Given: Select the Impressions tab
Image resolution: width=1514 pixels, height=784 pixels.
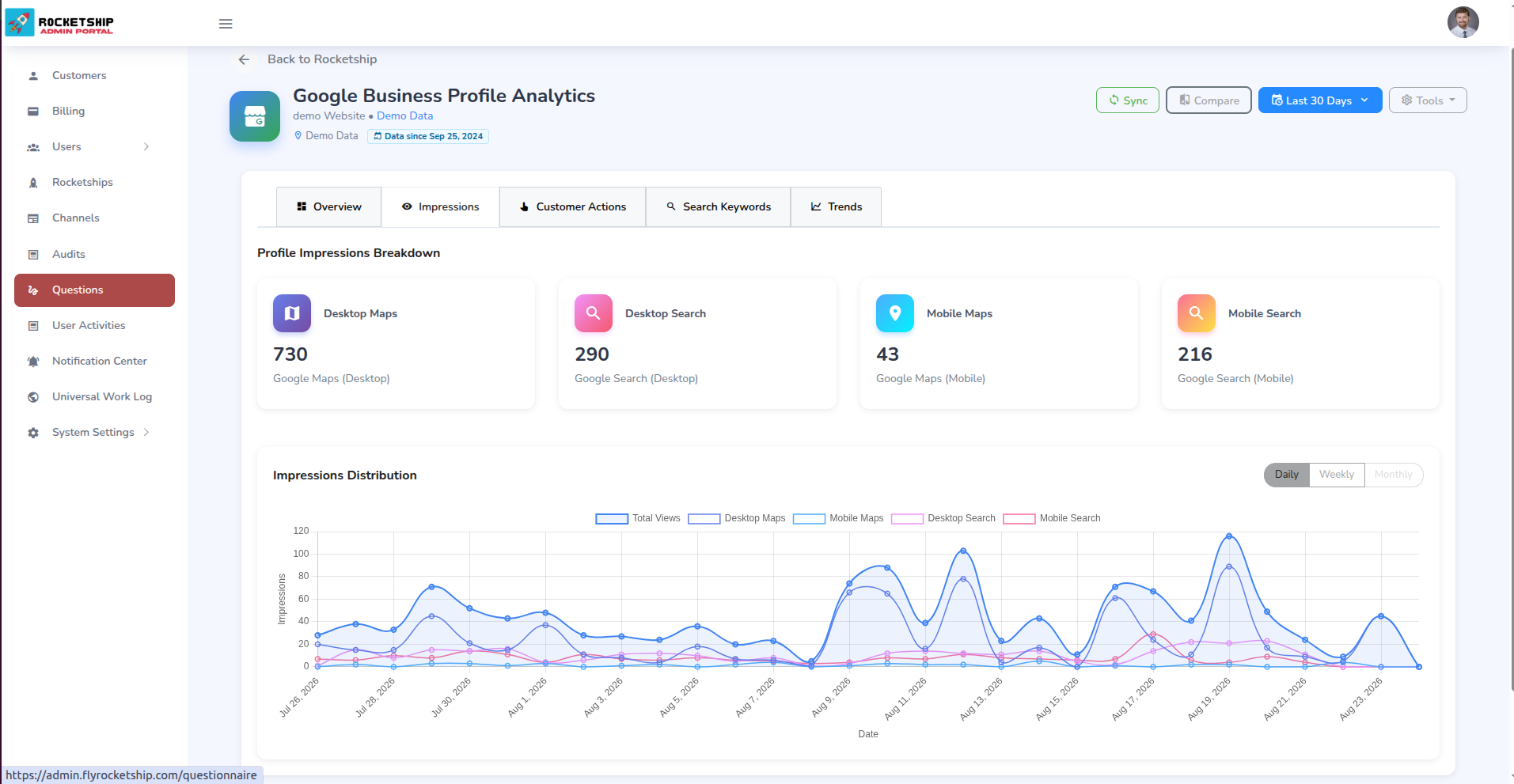Looking at the screenshot, I should click(440, 206).
